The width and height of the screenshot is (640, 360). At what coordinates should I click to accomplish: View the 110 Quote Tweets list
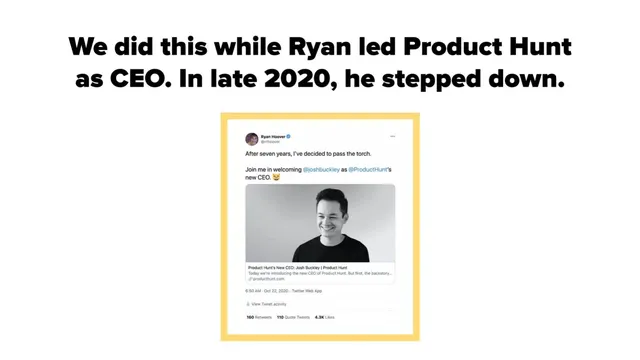point(293,317)
